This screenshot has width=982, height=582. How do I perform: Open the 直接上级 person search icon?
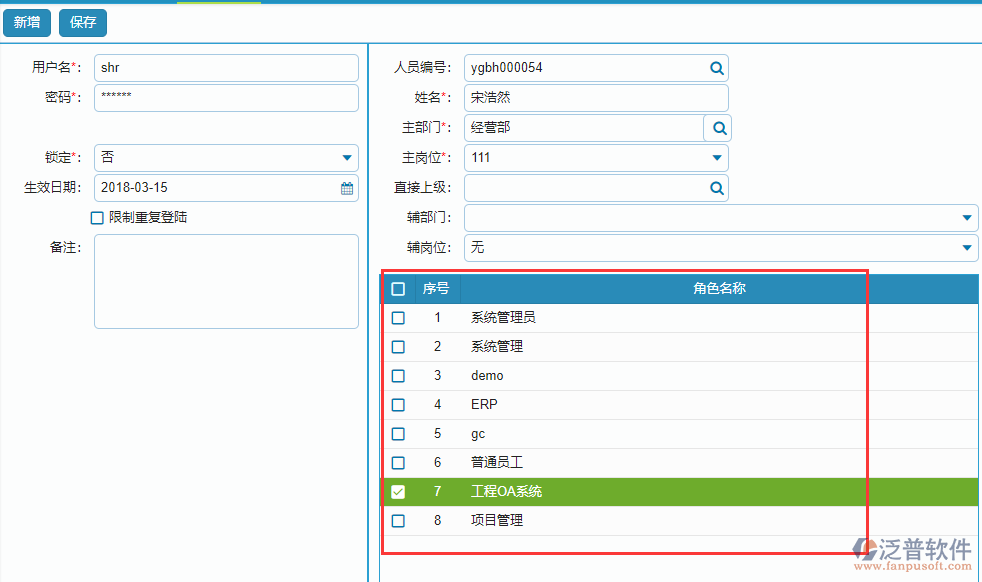(717, 187)
